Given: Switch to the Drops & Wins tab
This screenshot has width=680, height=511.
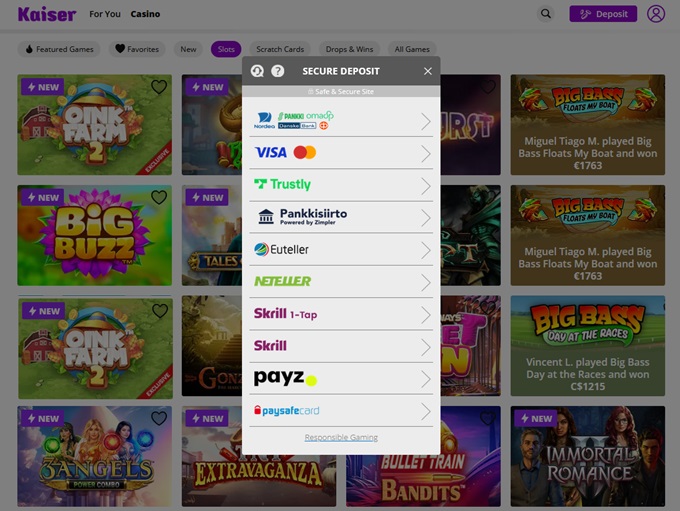Looking at the screenshot, I should (350, 49).
